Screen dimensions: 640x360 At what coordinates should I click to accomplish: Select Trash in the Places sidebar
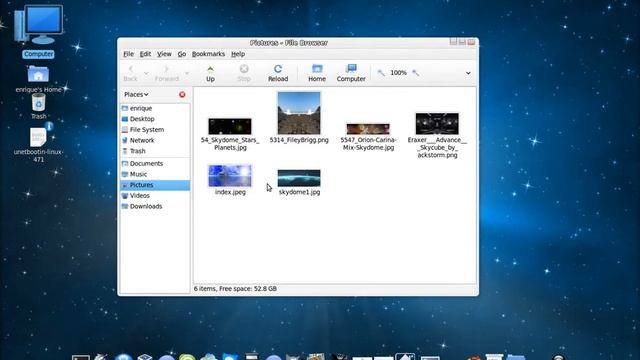click(155, 151)
